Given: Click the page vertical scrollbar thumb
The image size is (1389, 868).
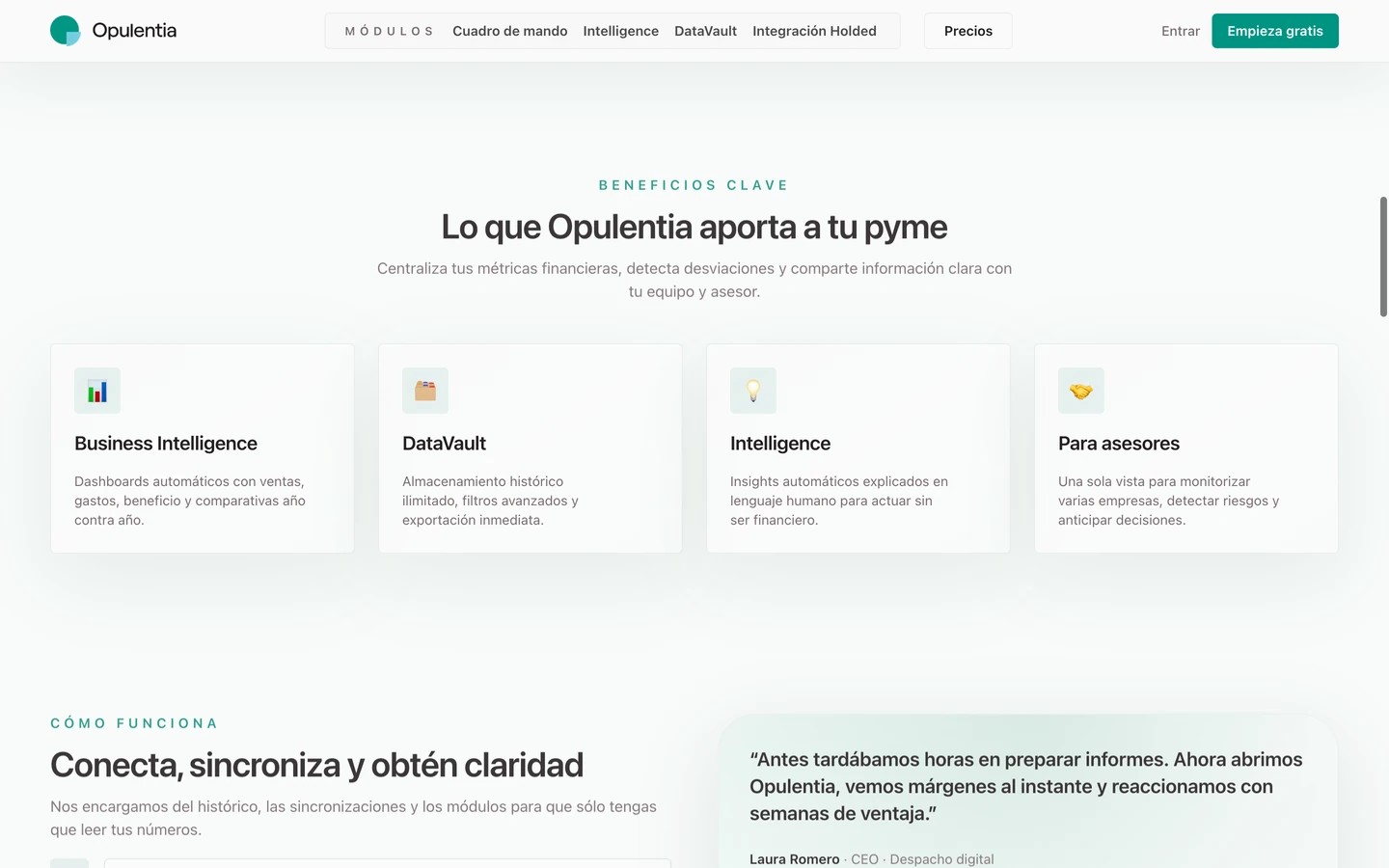Looking at the screenshot, I should coord(1383,257).
